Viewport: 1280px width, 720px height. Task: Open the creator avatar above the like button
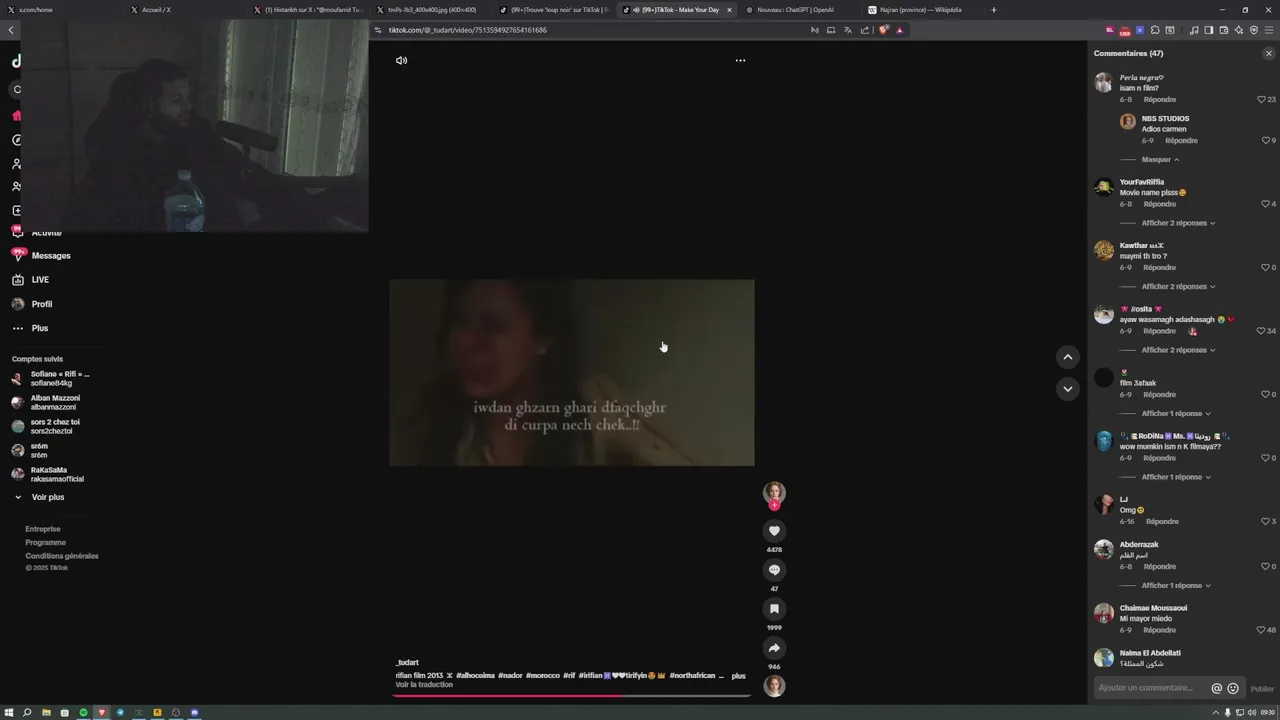click(774, 492)
